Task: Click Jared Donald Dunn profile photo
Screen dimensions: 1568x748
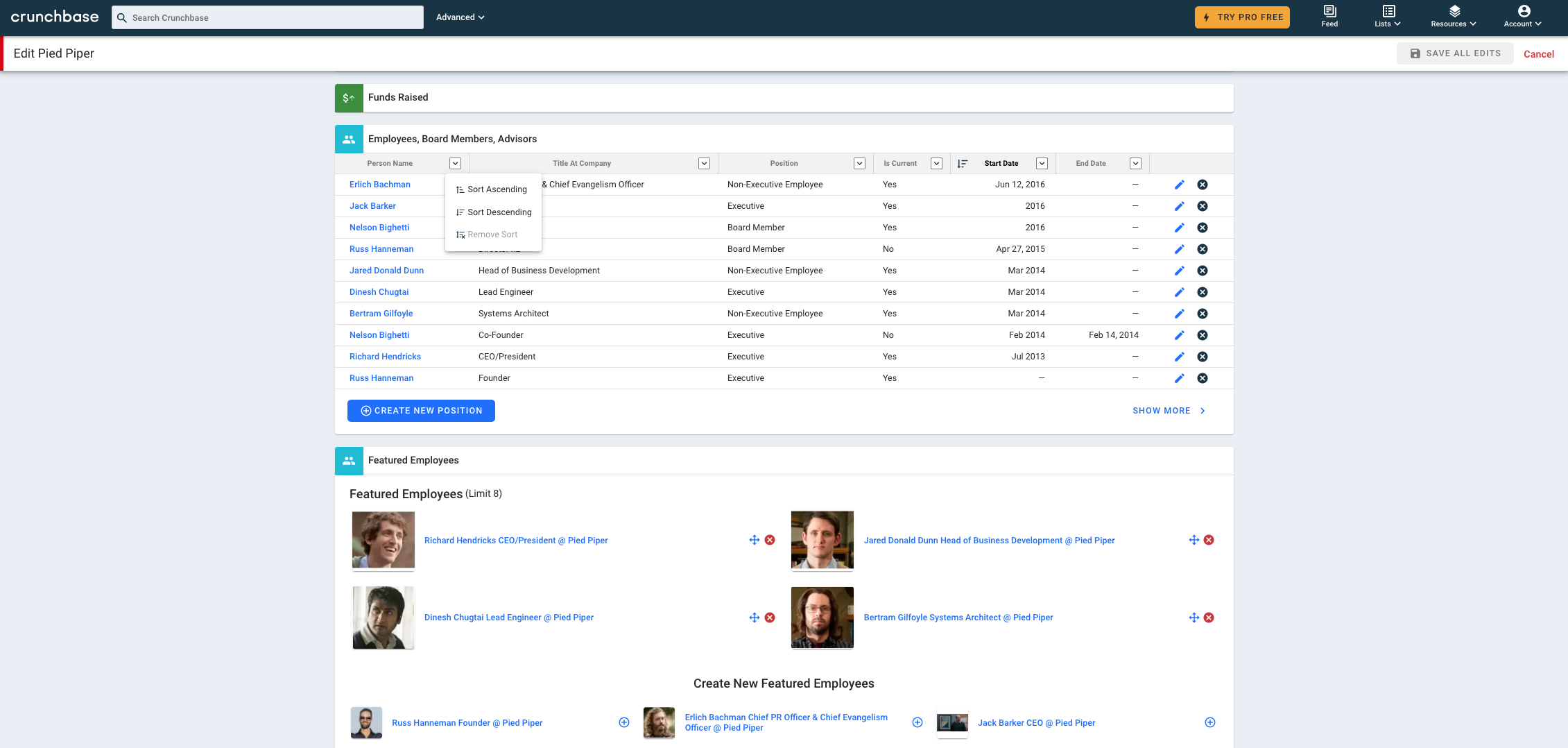Action: coord(822,541)
